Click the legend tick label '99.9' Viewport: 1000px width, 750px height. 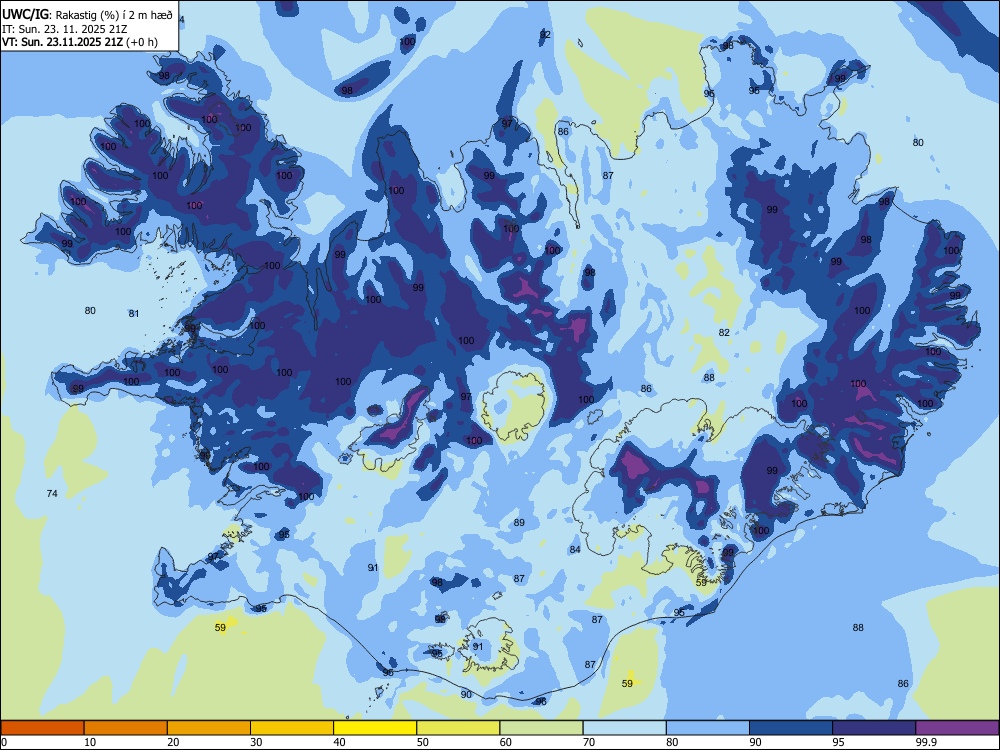925,742
